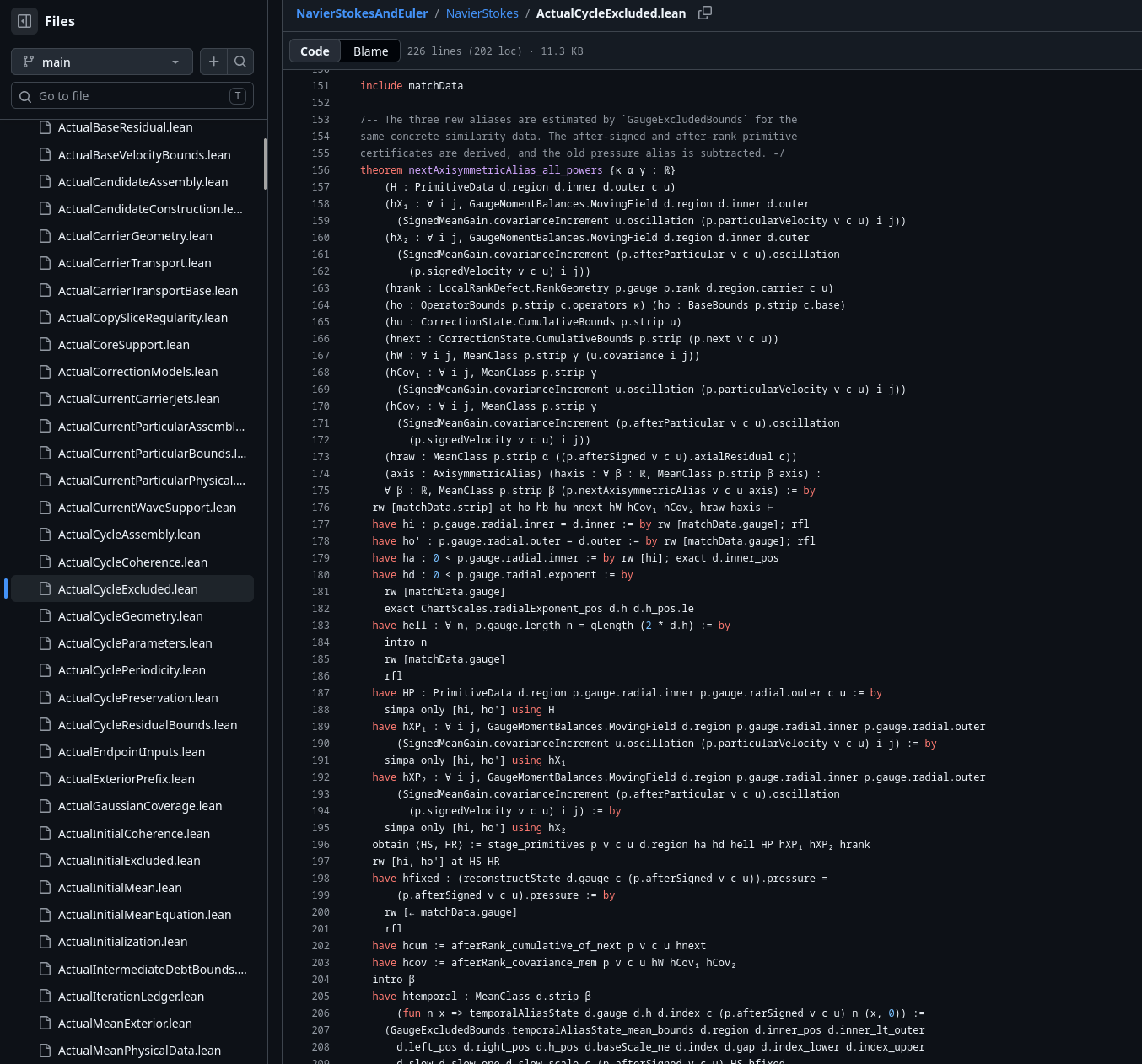Open ActualCycleCoherence.lean in tree
This screenshot has width=1142, height=1064.
coord(132,562)
